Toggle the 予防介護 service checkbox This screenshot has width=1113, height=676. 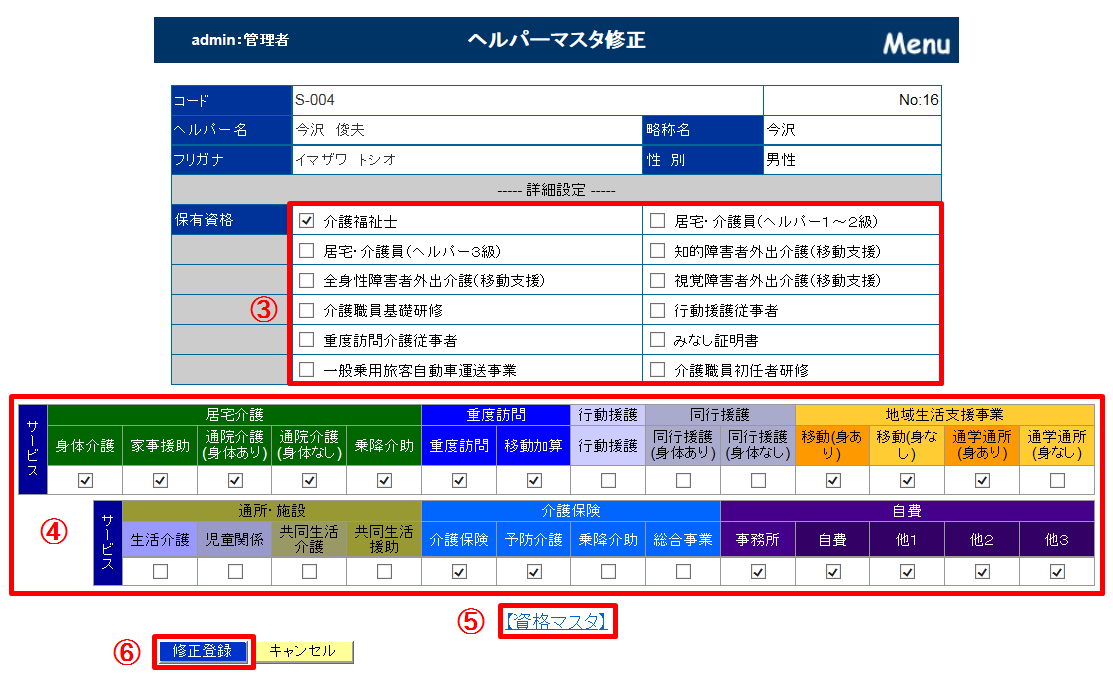[x=534, y=572]
